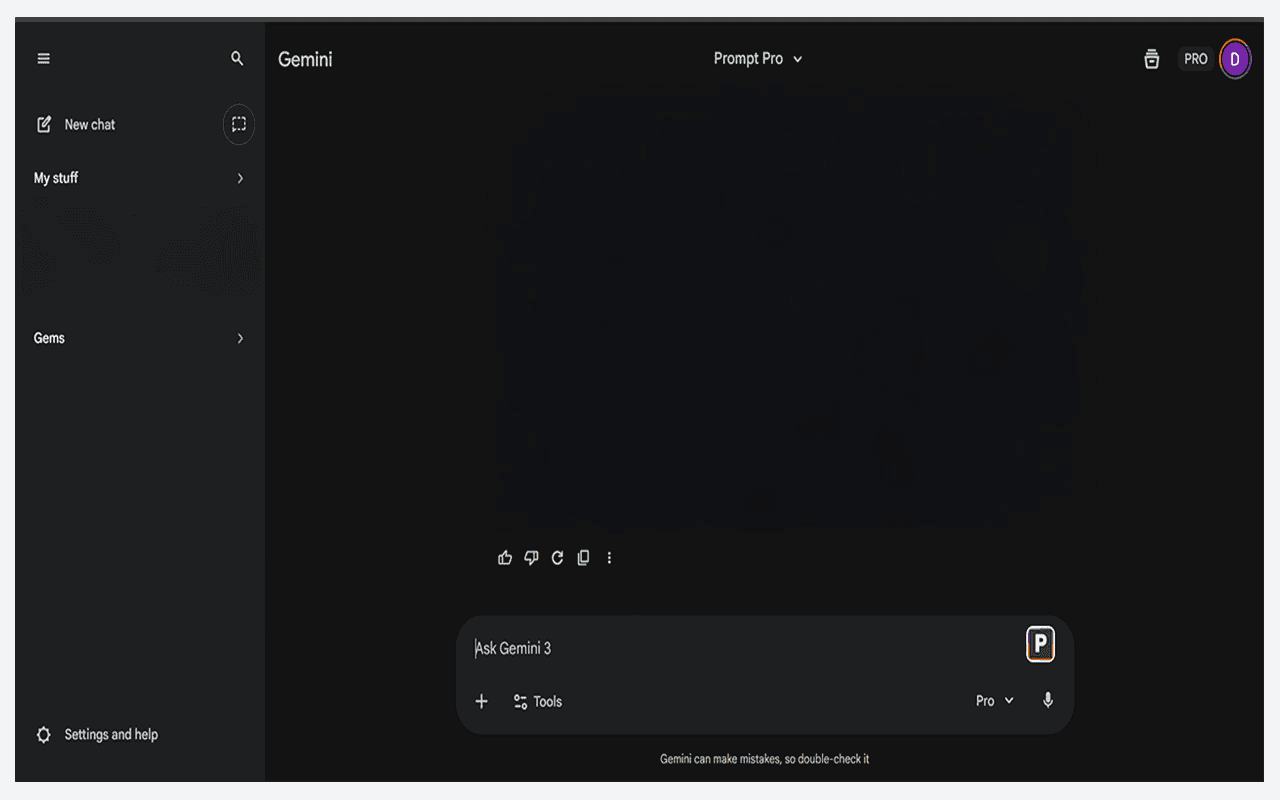Click the Gems label

(x=49, y=338)
